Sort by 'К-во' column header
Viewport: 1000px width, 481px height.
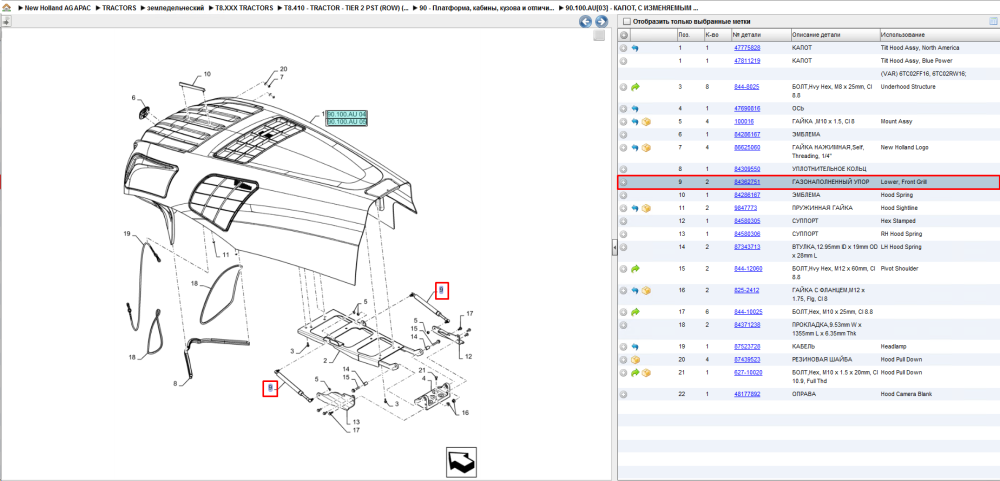click(717, 34)
